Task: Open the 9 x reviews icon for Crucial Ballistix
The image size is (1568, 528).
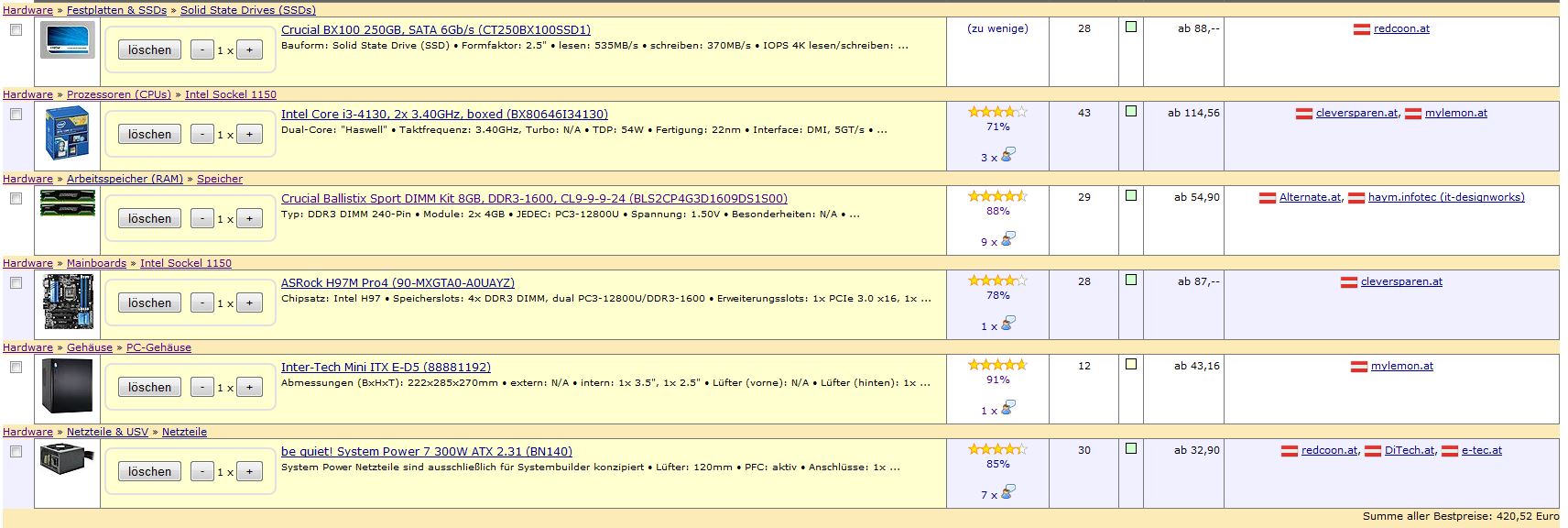Action: click(x=1007, y=240)
